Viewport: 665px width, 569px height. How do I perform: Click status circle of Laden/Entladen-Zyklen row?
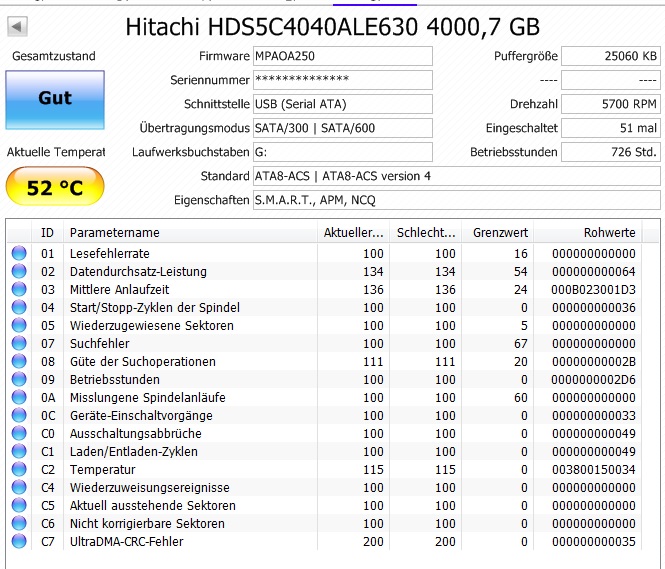(x=19, y=451)
